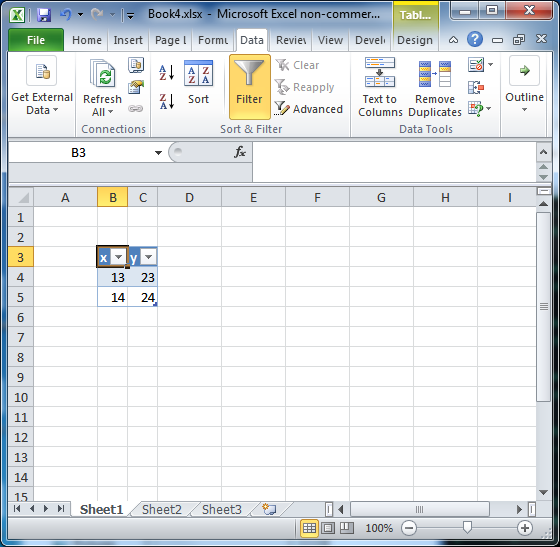Switch to Page Layout view in the status bar
This screenshot has width=560, height=547.
(328, 528)
